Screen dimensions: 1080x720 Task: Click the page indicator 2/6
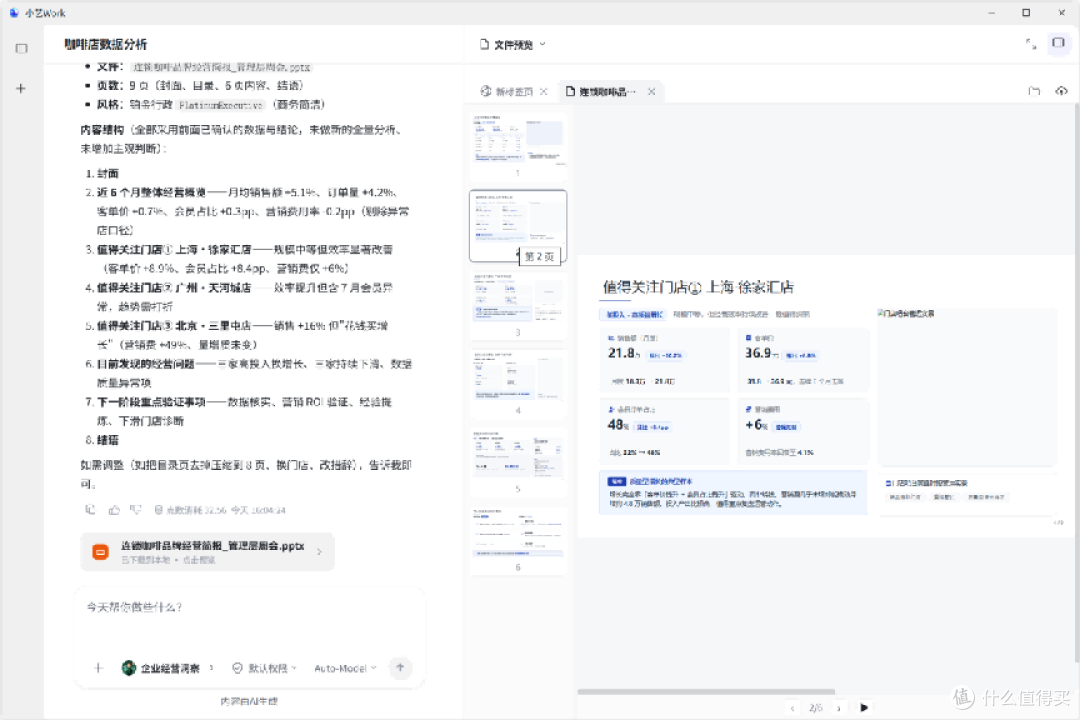816,708
